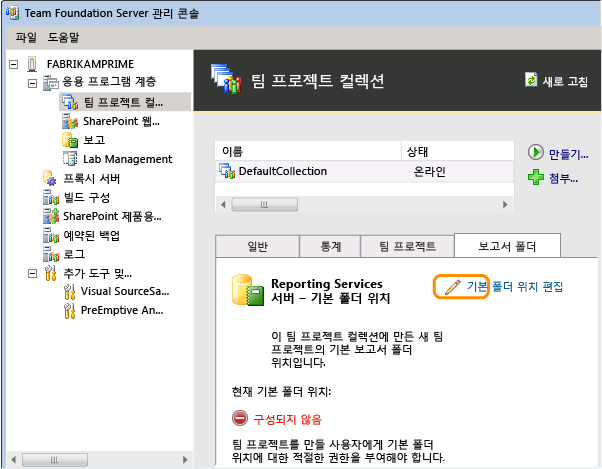Select 팀 프로젝트 컬... in tree

[x=125, y=102]
